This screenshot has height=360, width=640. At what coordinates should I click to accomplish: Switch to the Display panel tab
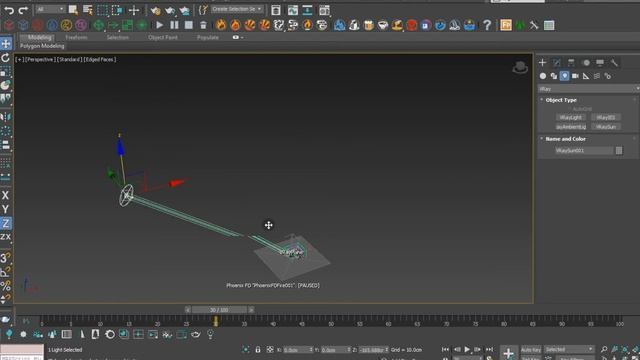pyautogui.click(x=600, y=62)
